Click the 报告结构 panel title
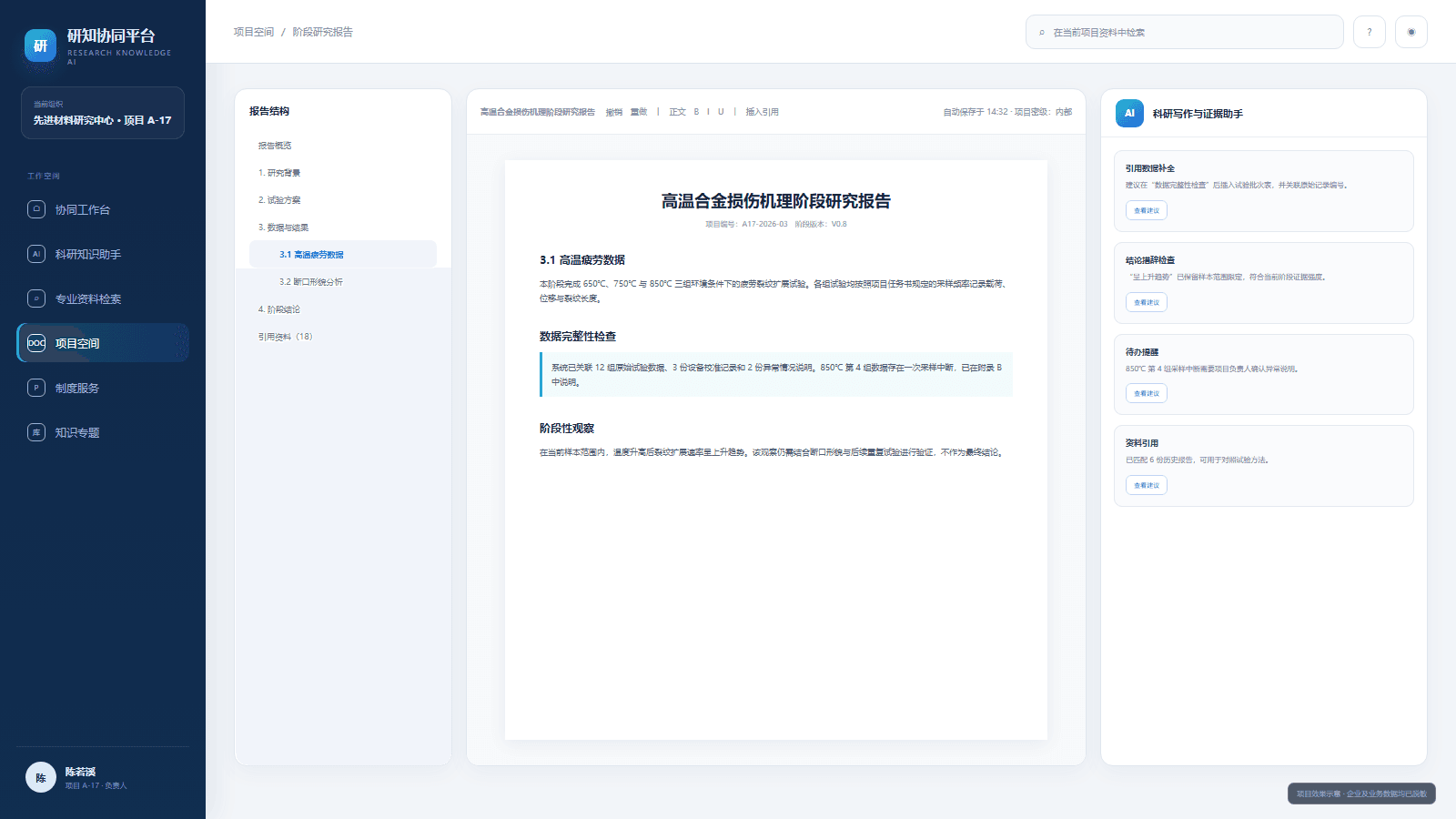Image resolution: width=1456 pixels, height=819 pixels. (x=269, y=111)
